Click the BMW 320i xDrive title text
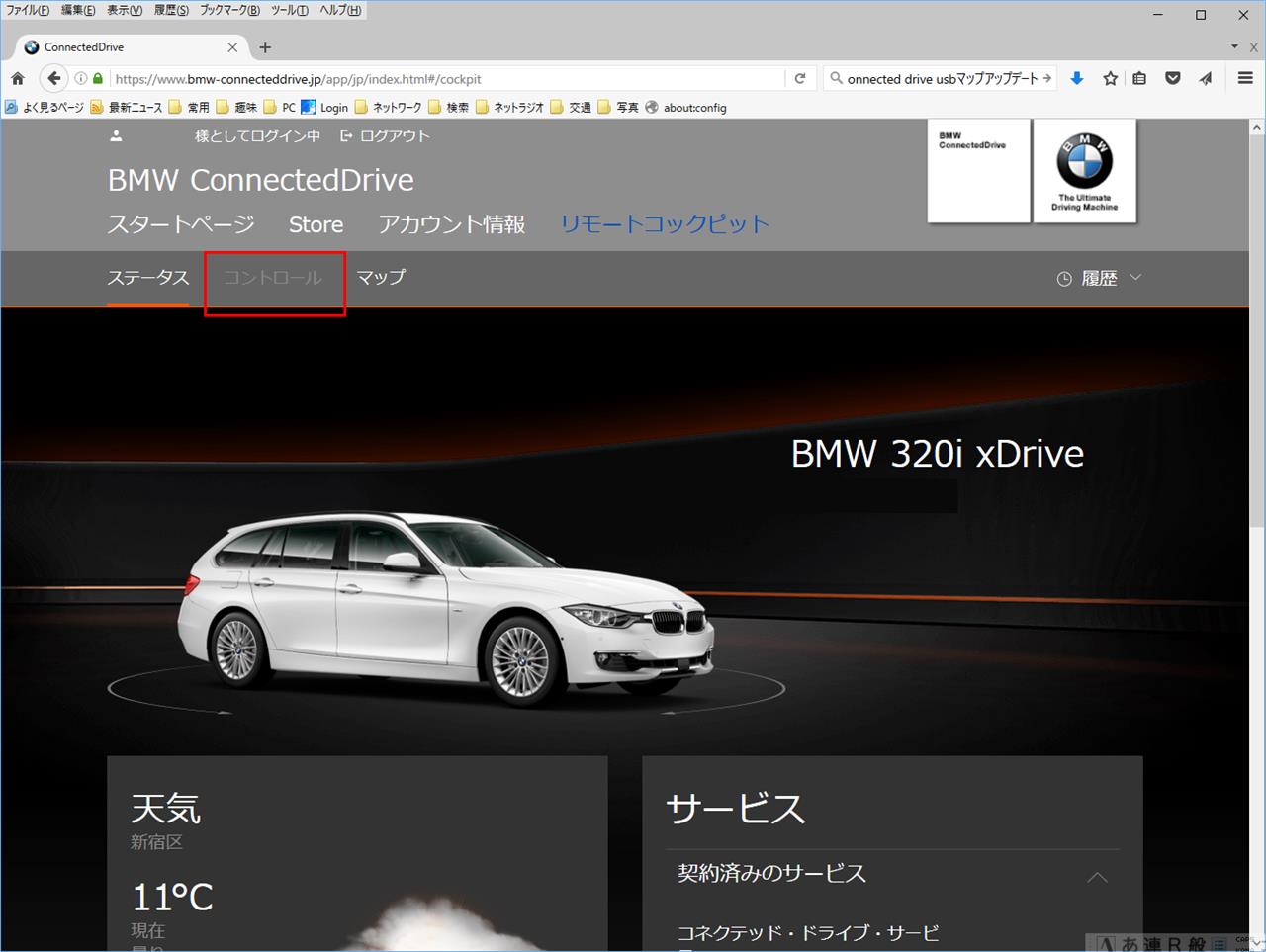 tap(937, 454)
